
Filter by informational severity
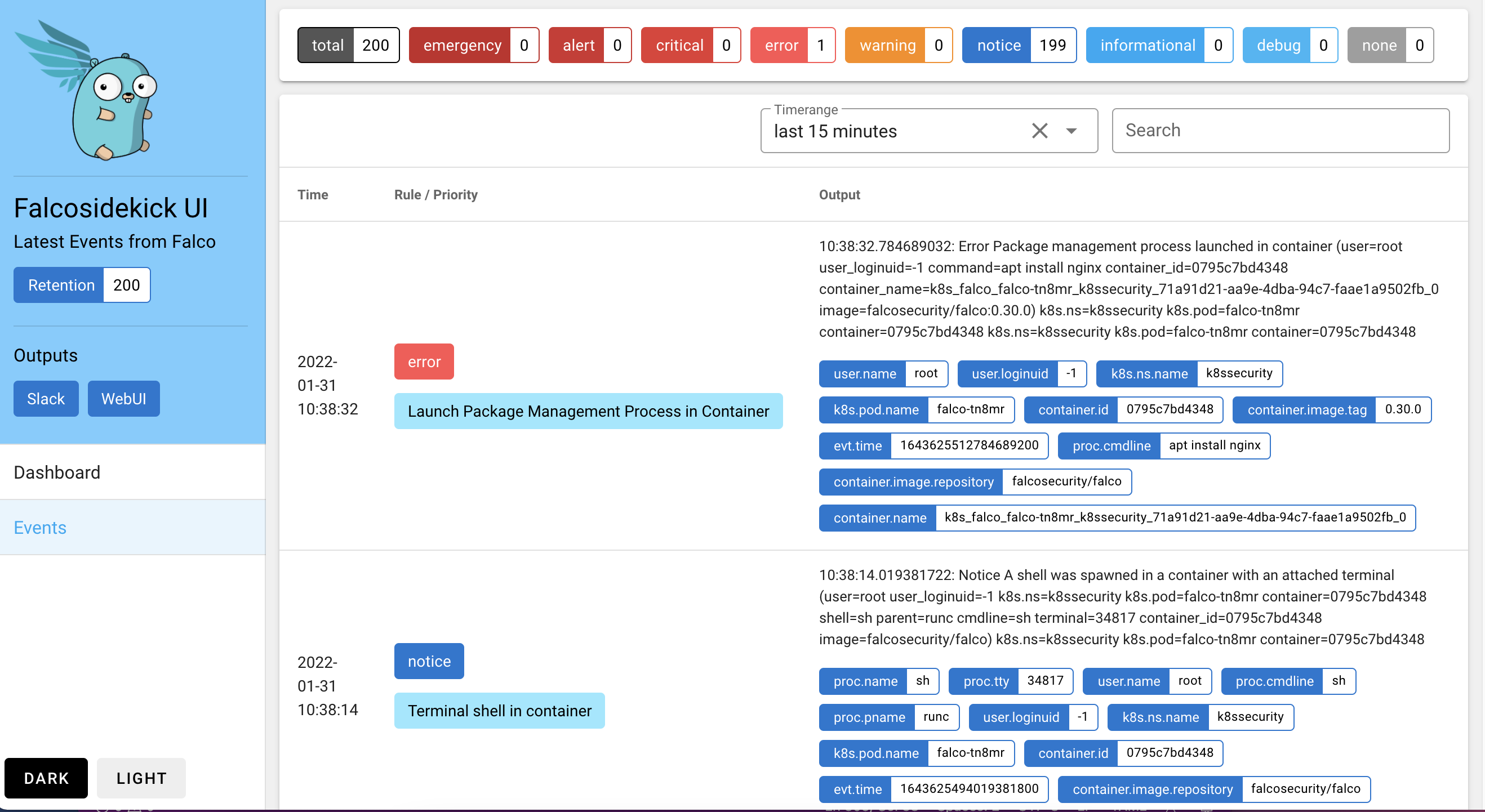pos(1159,45)
